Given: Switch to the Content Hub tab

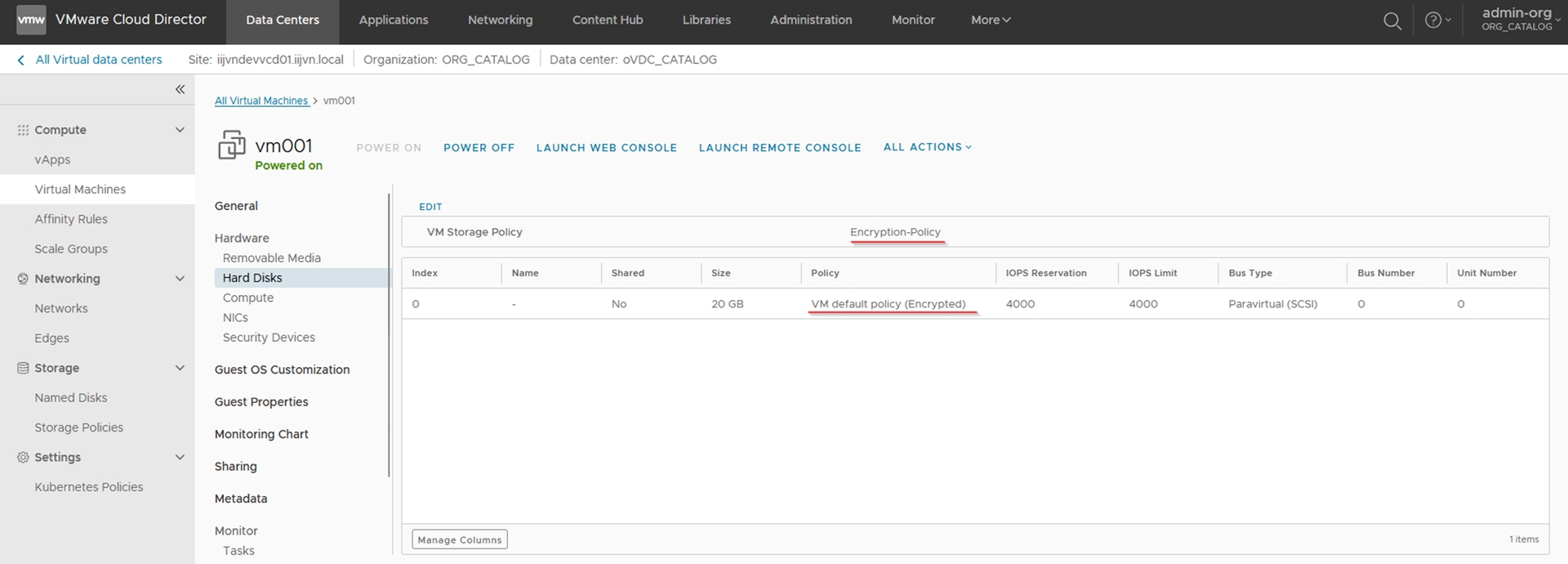Looking at the screenshot, I should click(607, 20).
